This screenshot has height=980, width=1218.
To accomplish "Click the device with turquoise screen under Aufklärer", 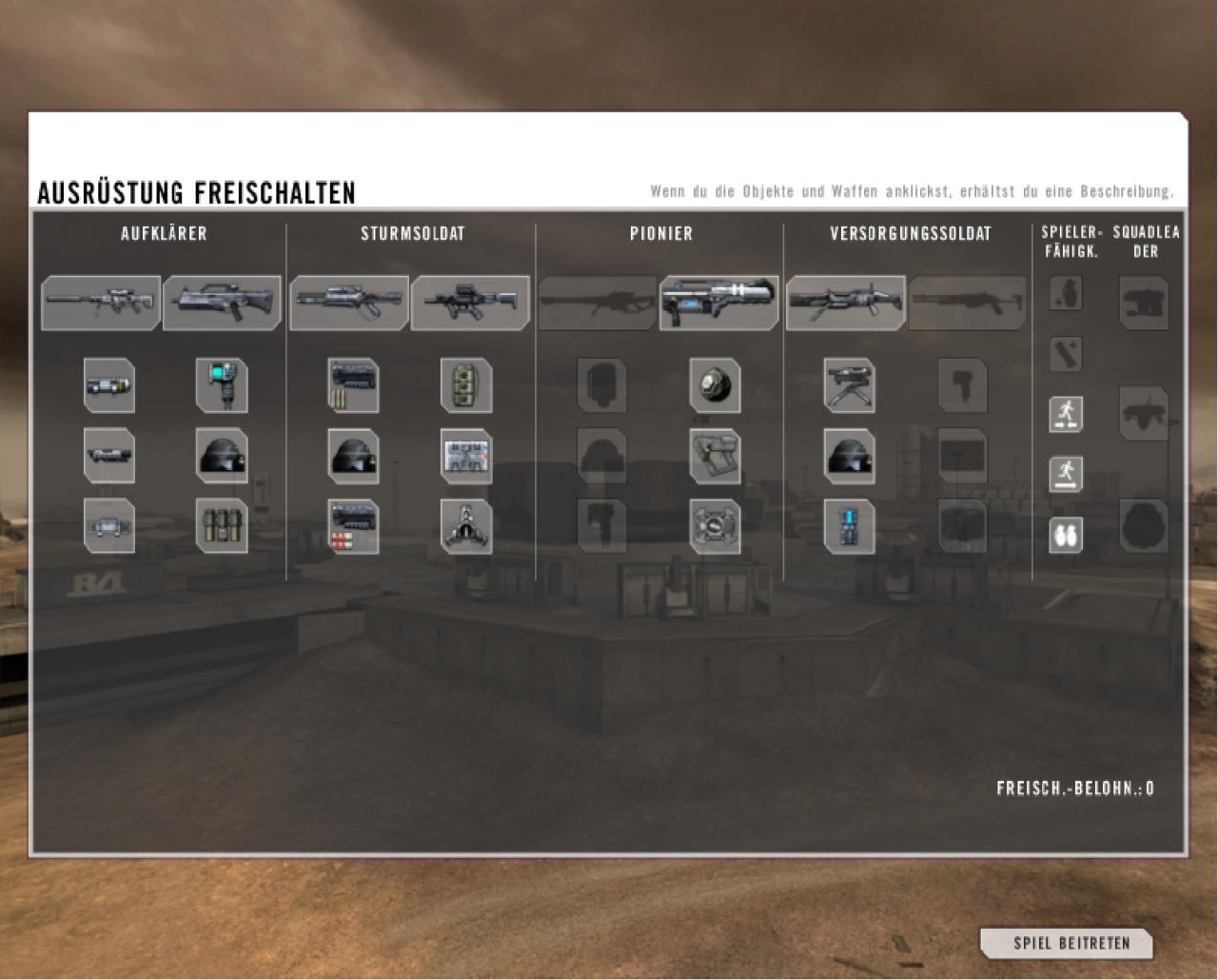I will click(x=222, y=385).
